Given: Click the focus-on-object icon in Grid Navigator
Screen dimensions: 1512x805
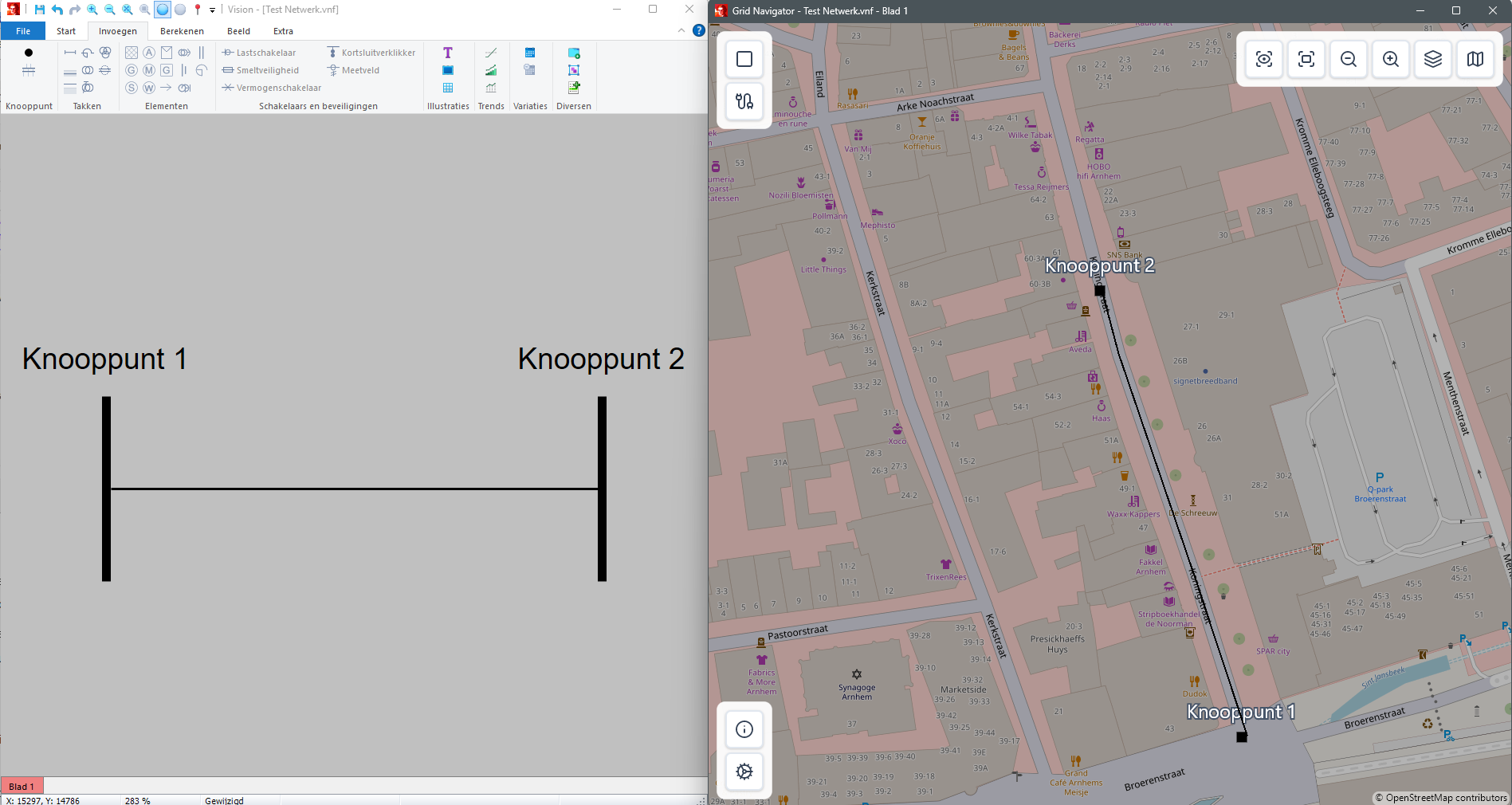Looking at the screenshot, I should click(x=1264, y=59).
